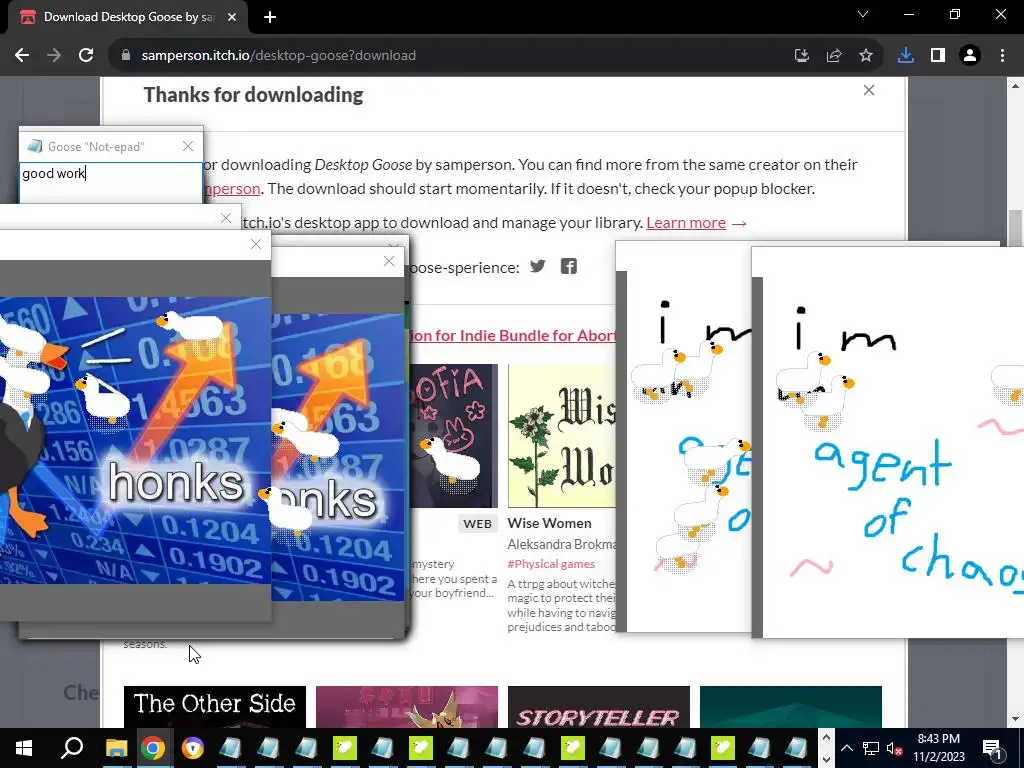Viewport: 1024px width, 768px height.
Task: Open the Wise Women cover thumbnail
Action: point(562,436)
